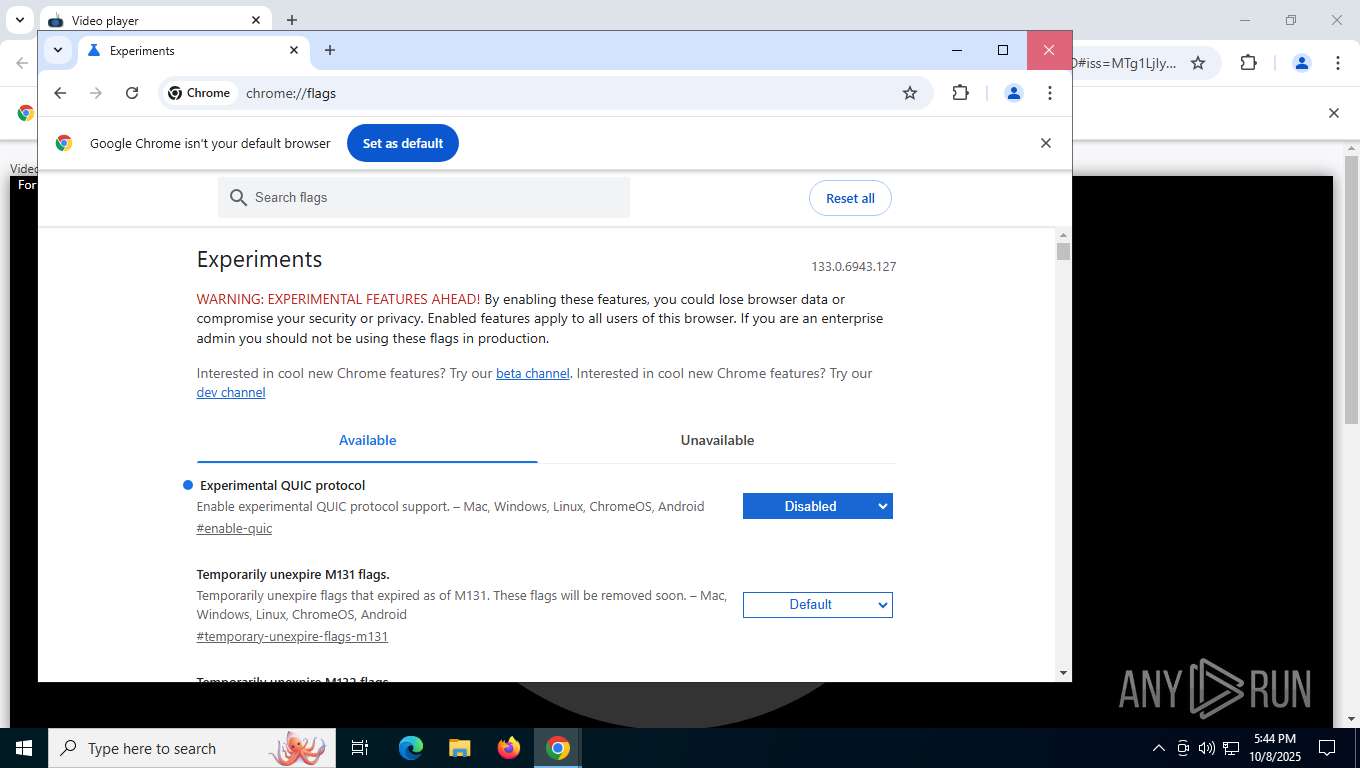Bookmark the chrome://flags page with star

[x=910, y=93]
